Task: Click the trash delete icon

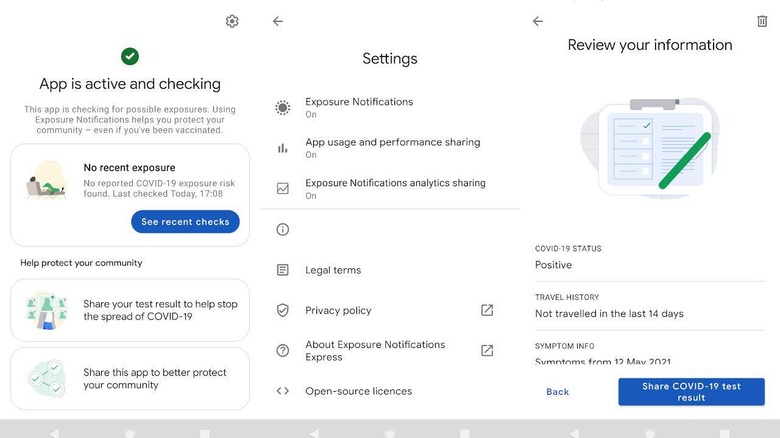Action: [762, 21]
